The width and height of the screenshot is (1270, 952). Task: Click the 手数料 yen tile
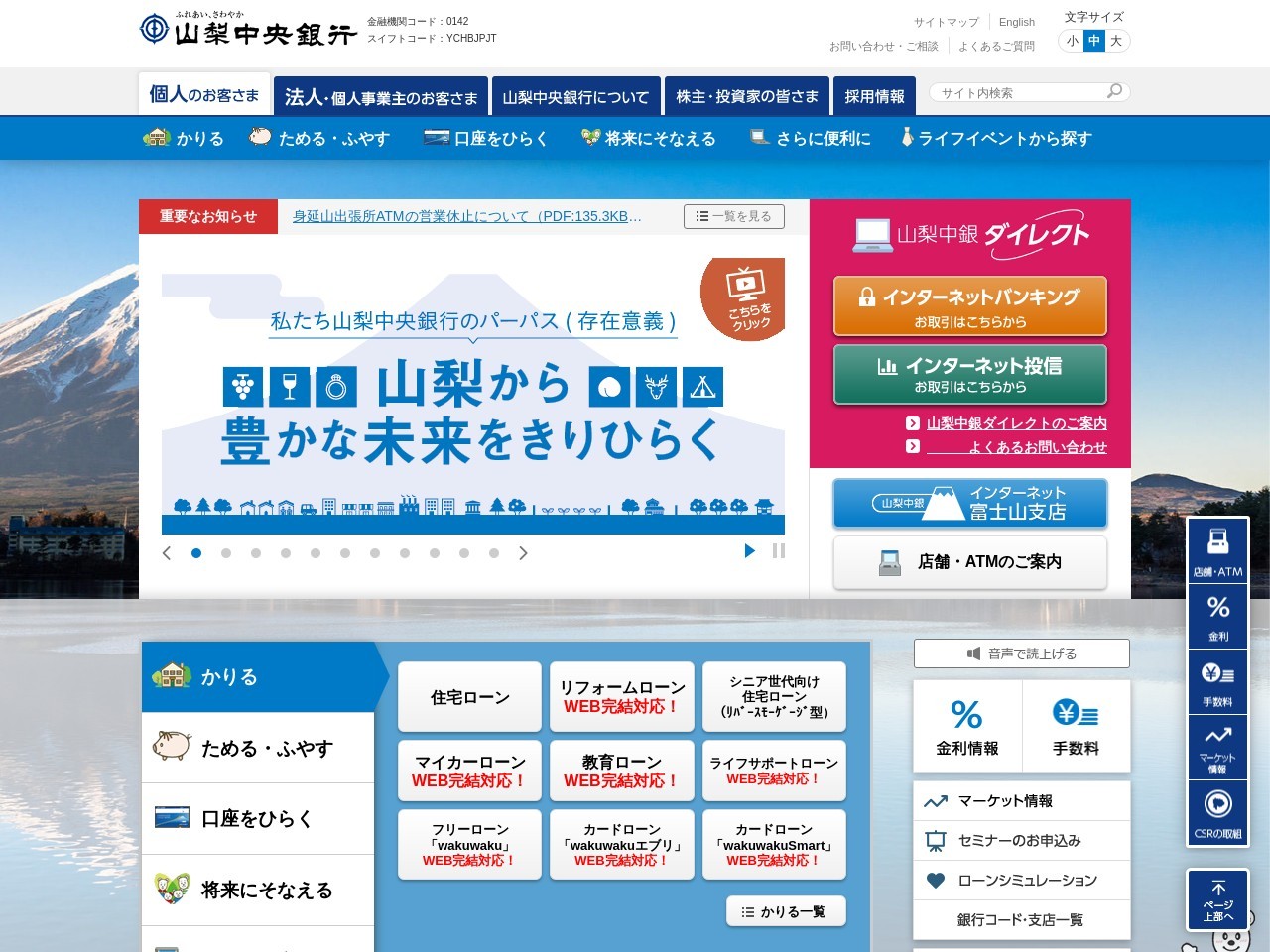coord(1077,726)
